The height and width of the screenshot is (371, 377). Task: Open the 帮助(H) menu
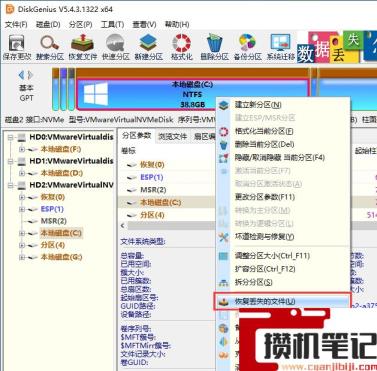click(177, 24)
